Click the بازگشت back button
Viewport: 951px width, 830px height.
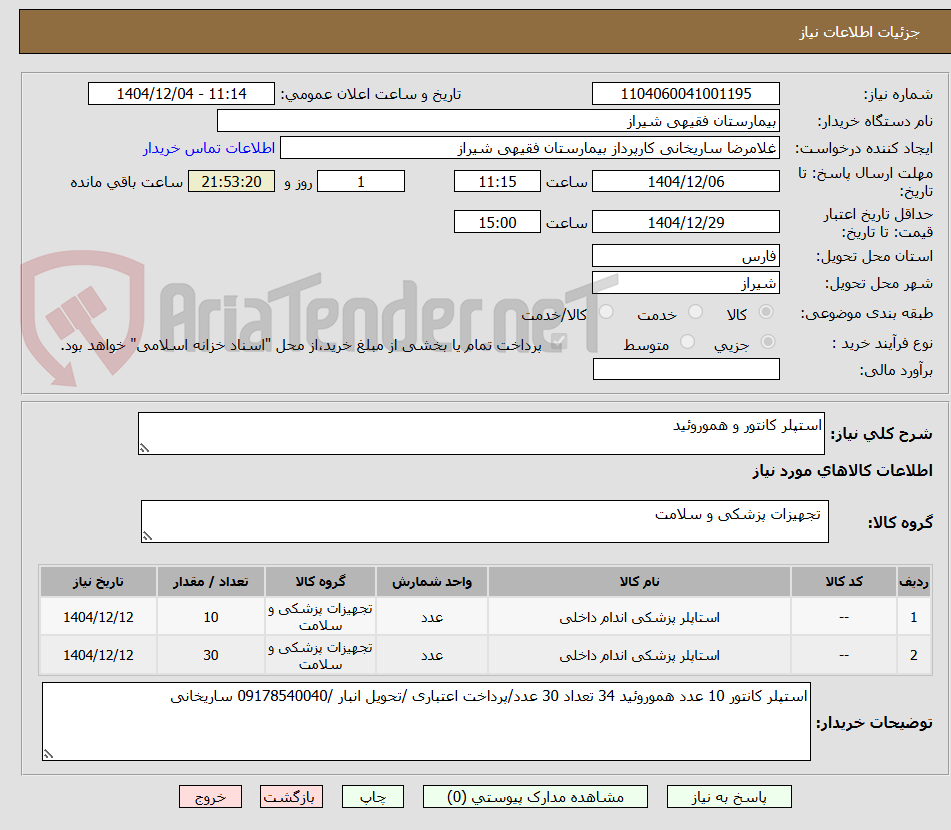tap(291, 797)
